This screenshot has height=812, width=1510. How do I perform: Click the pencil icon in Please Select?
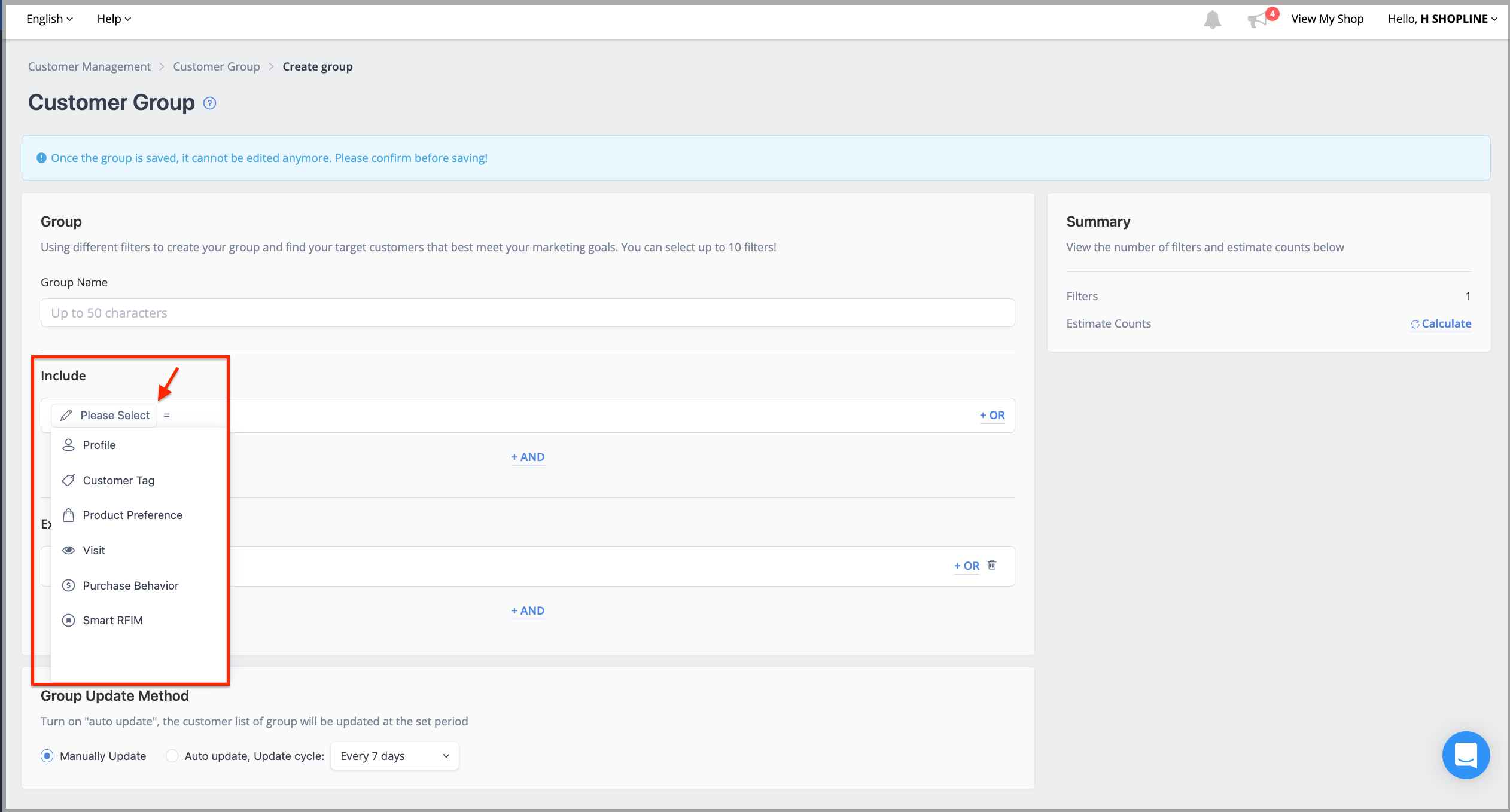[x=66, y=415]
